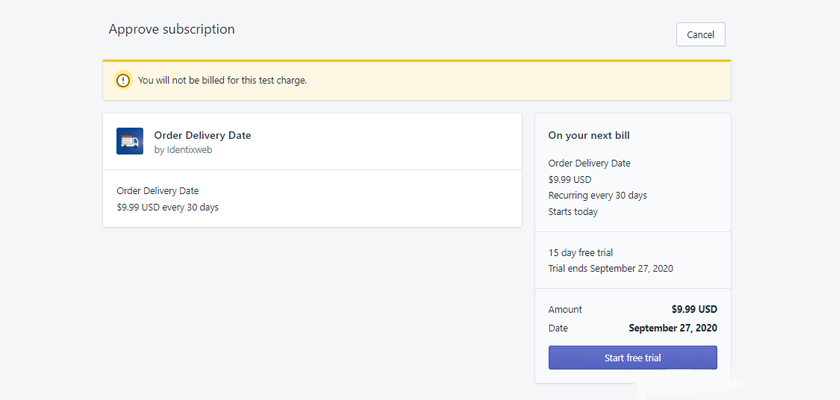Click 'Recurring every 30 days' text

597,195
